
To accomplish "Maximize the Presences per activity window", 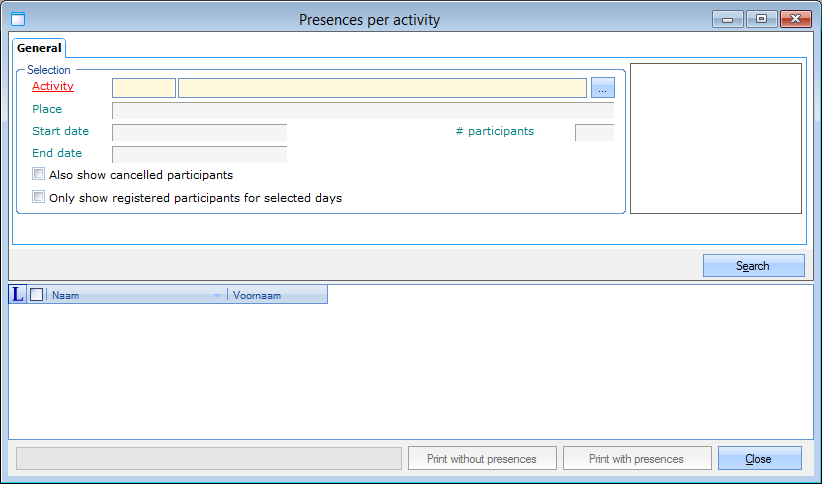I will [x=761, y=18].
